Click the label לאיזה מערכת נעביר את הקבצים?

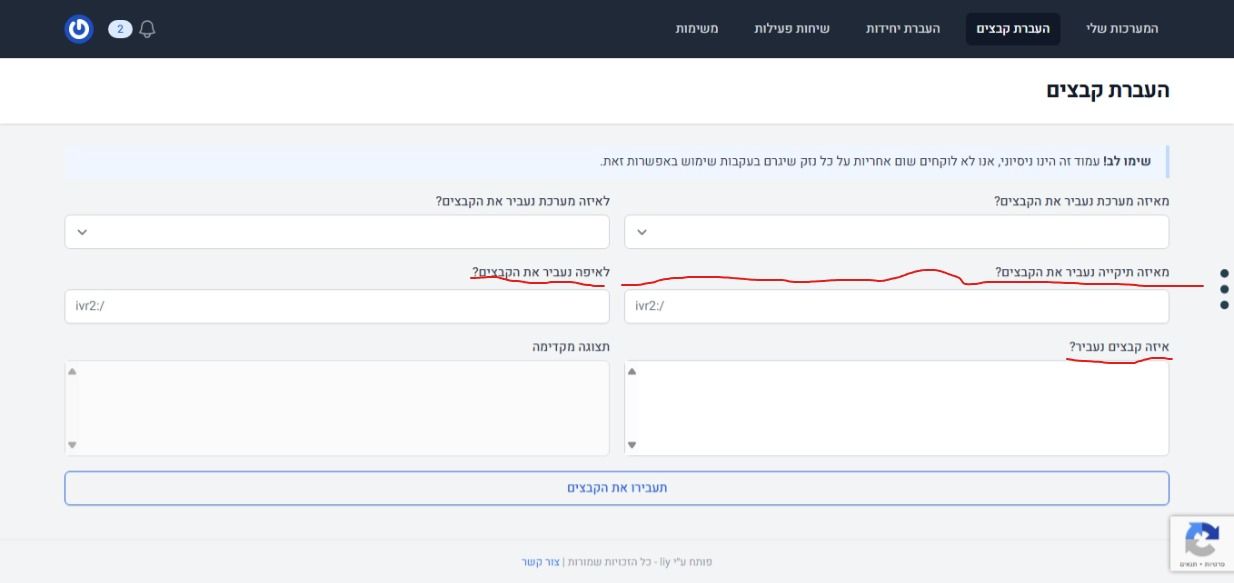pos(523,201)
